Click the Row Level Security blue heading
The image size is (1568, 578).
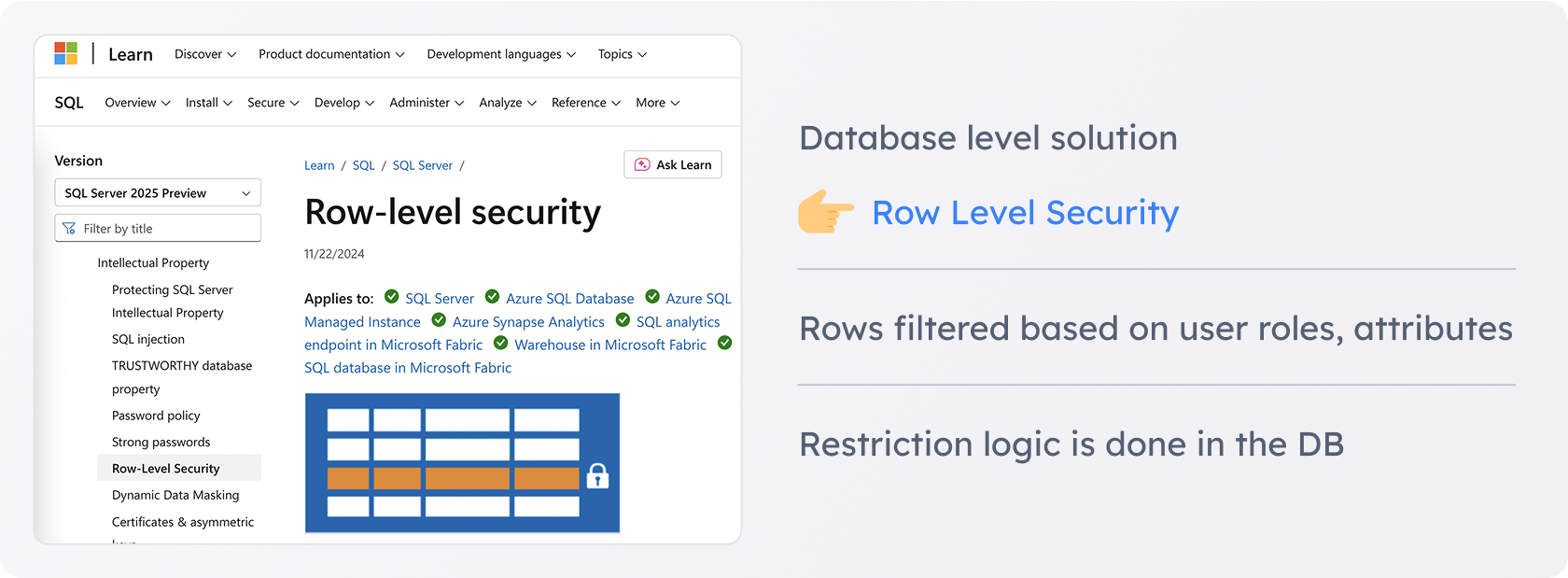point(1025,213)
